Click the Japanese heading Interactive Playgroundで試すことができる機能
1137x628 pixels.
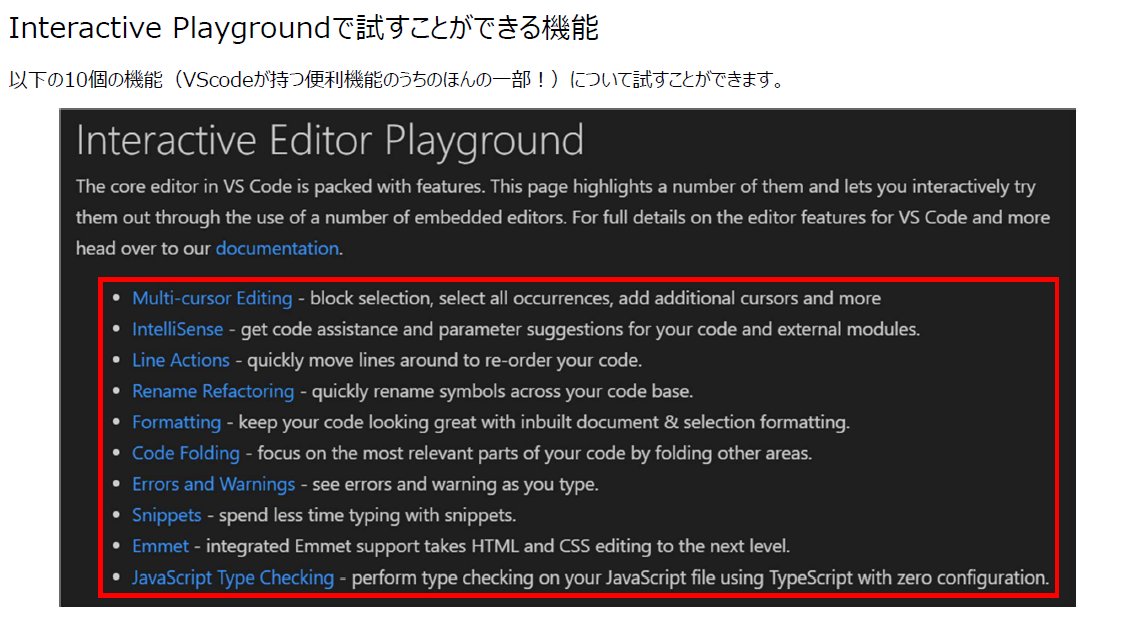point(304,28)
